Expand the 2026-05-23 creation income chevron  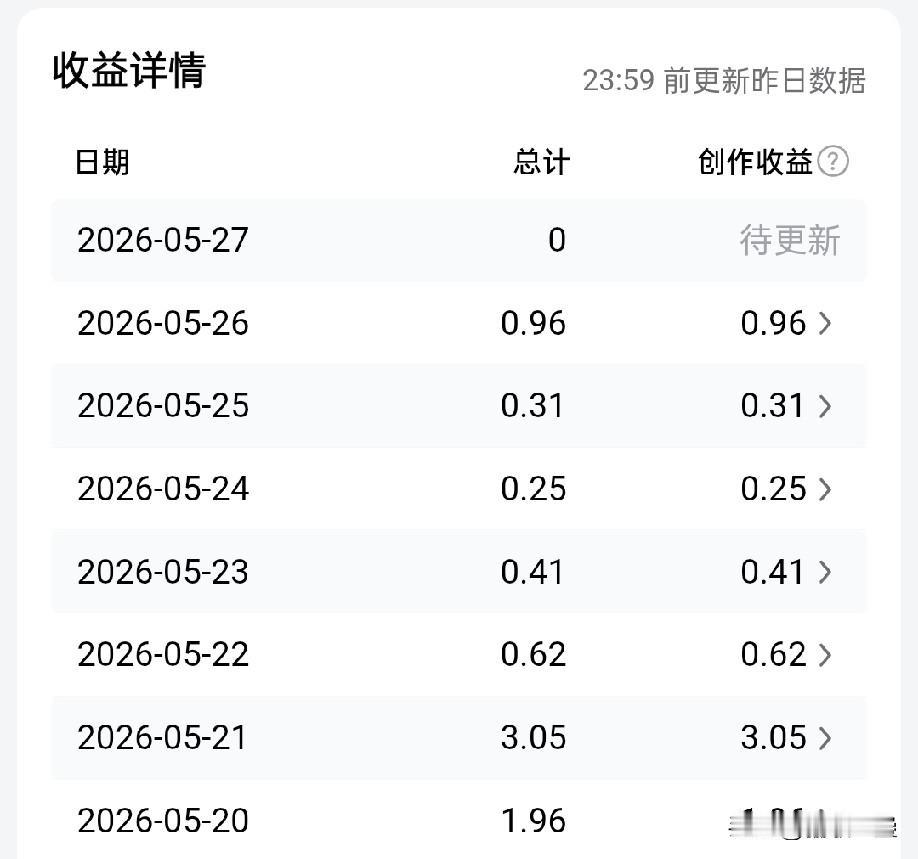[824, 572]
